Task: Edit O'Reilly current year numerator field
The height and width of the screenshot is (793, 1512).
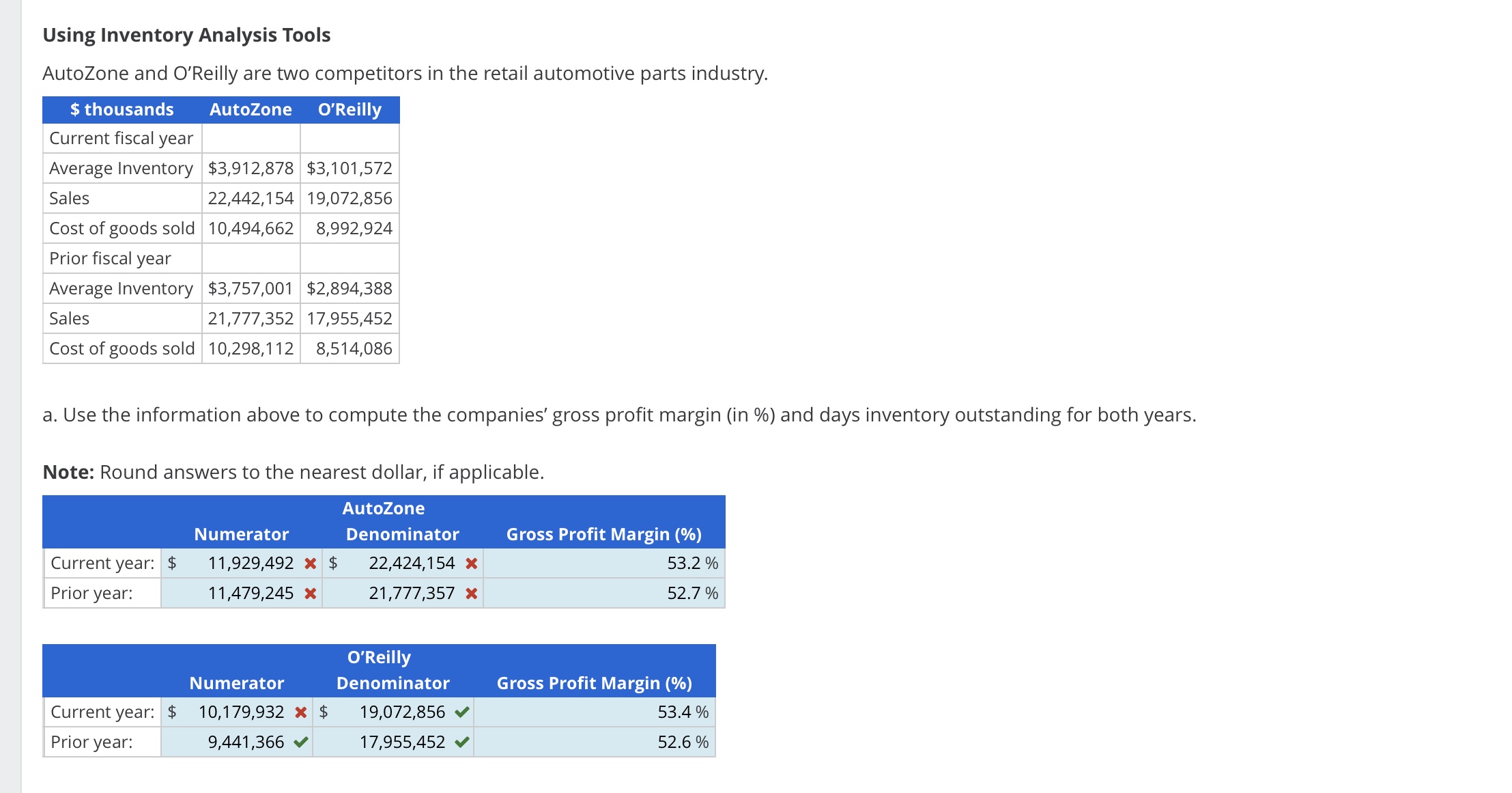Action: [x=240, y=712]
